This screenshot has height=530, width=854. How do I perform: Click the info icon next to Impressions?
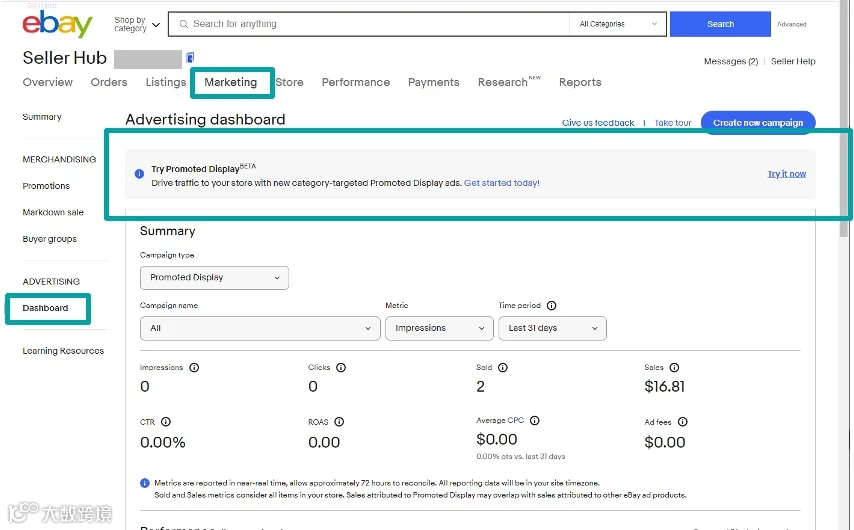(194, 368)
